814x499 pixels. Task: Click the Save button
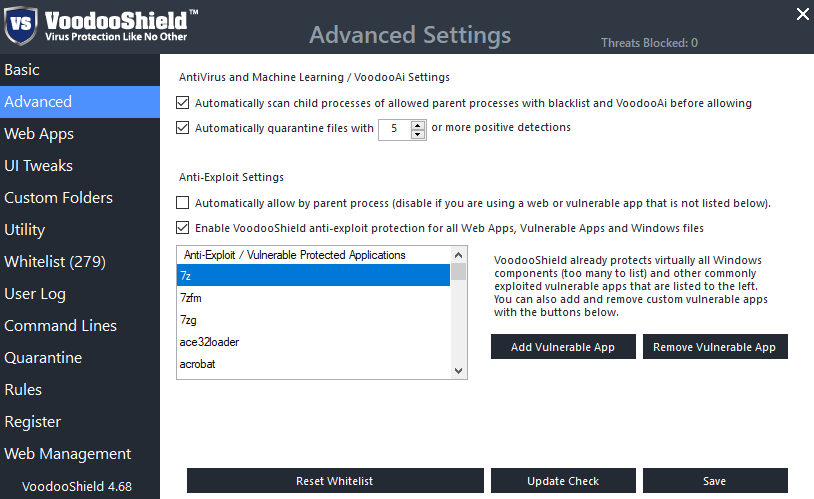(714, 481)
